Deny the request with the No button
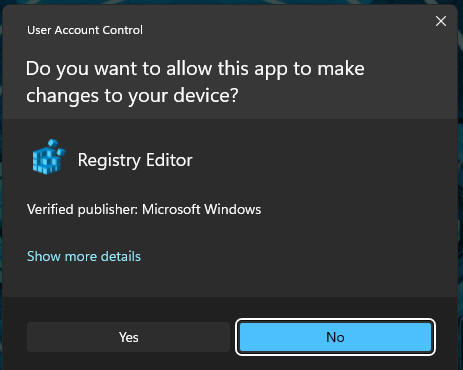The width and height of the screenshot is (463, 370). (x=335, y=337)
